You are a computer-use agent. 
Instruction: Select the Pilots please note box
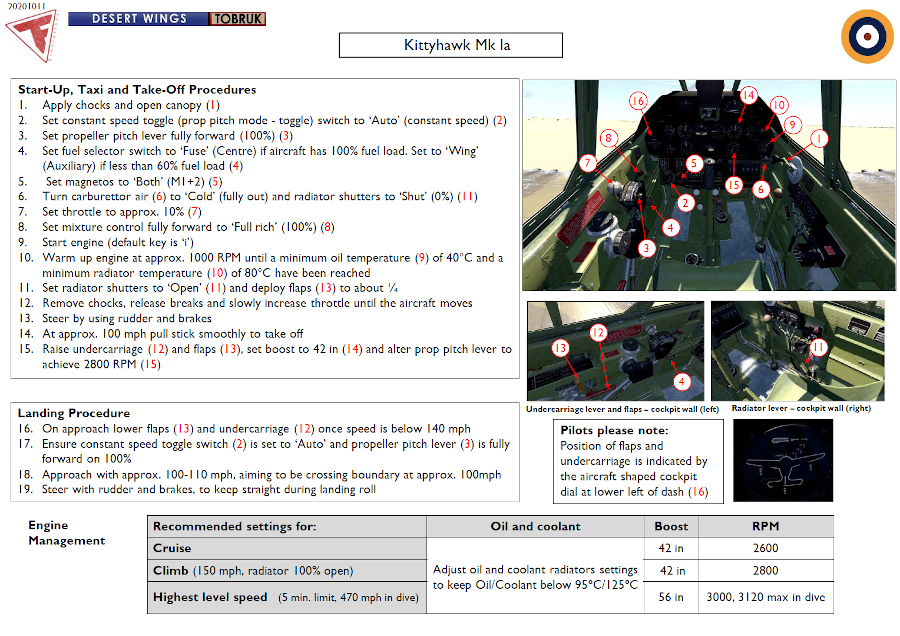[x=638, y=460]
